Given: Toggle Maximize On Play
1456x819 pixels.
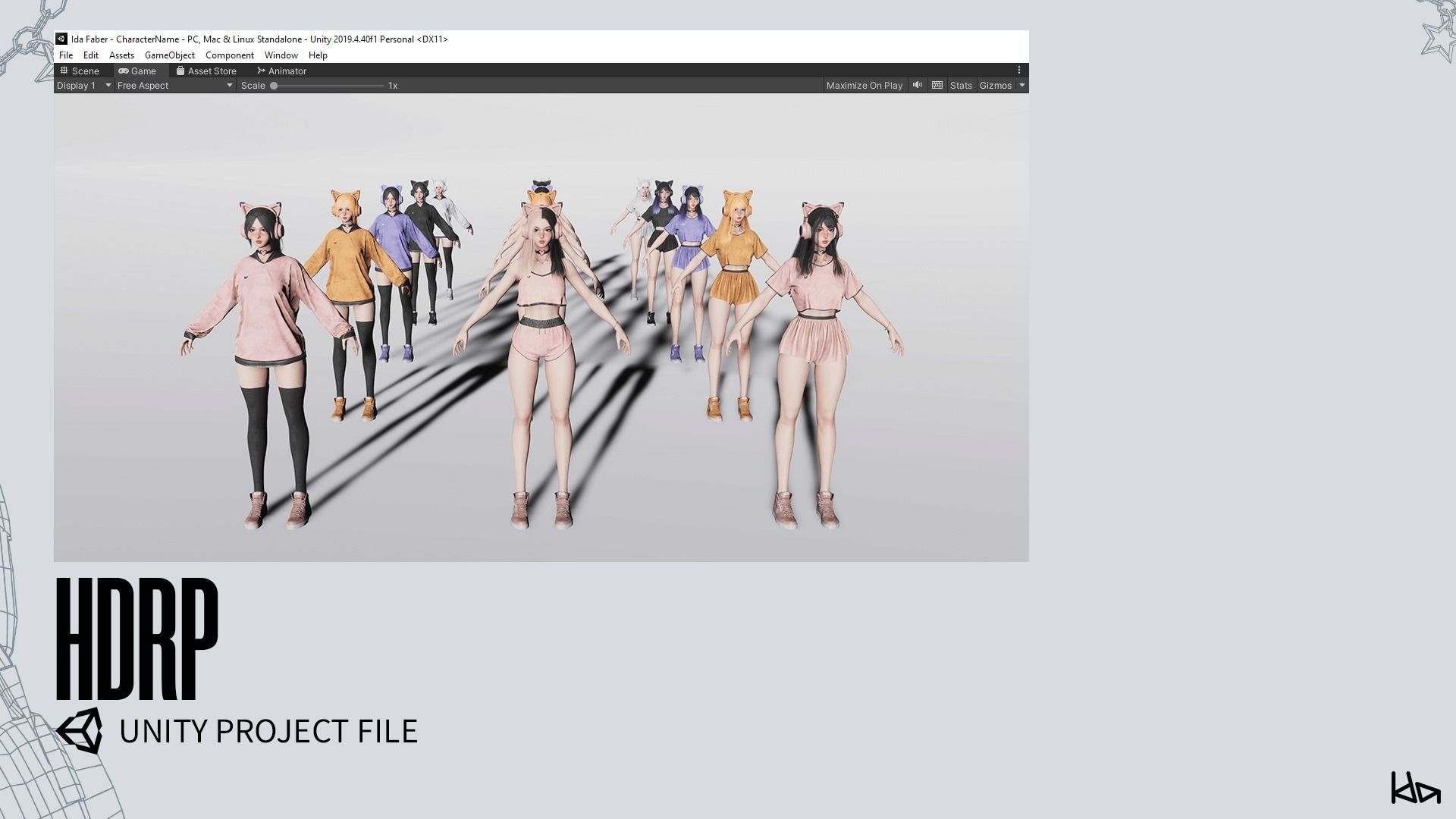Looking at the screenshot, I should 864,86.
